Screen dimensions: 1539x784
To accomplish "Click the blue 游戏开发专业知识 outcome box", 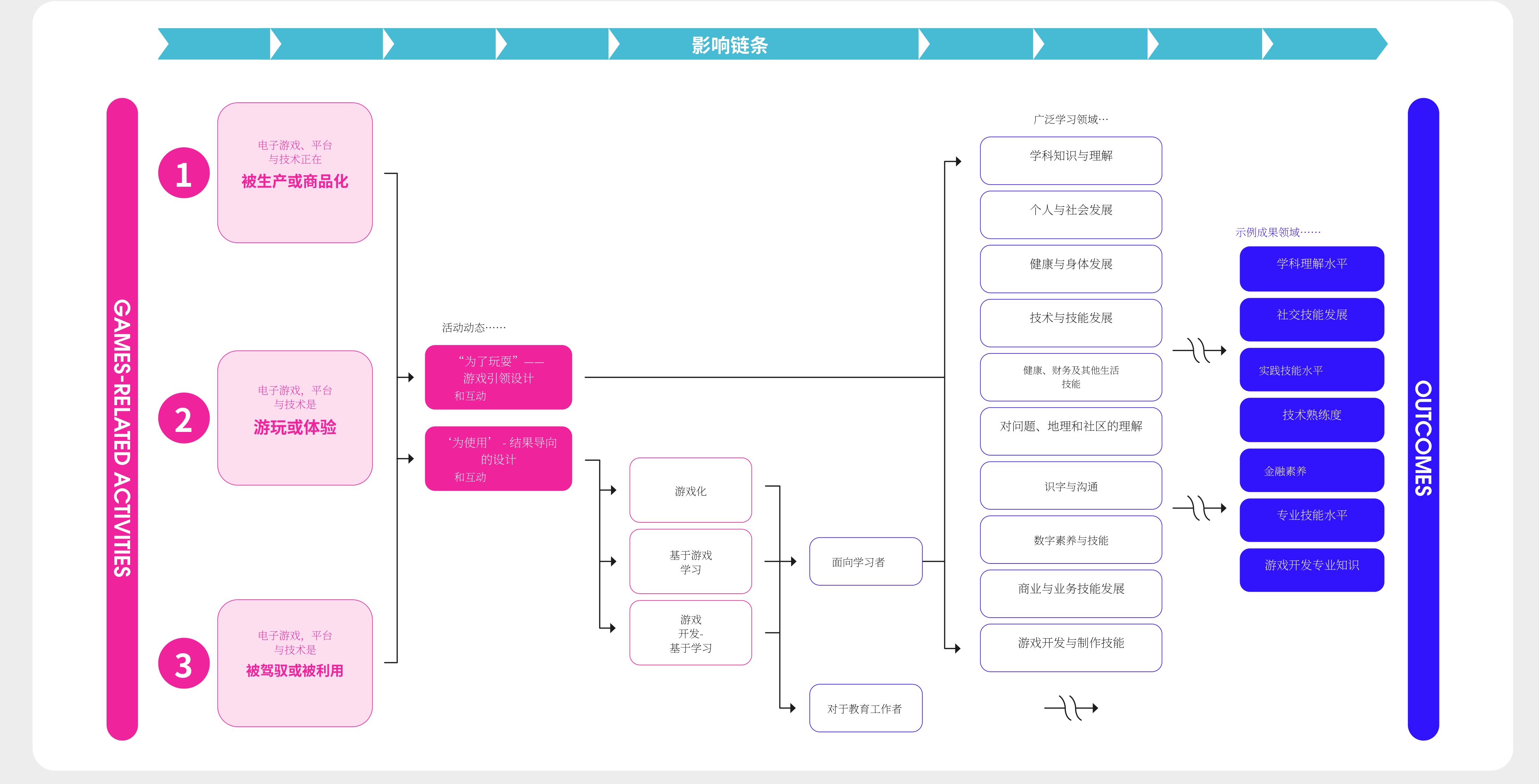I will tap(1312, 570).
